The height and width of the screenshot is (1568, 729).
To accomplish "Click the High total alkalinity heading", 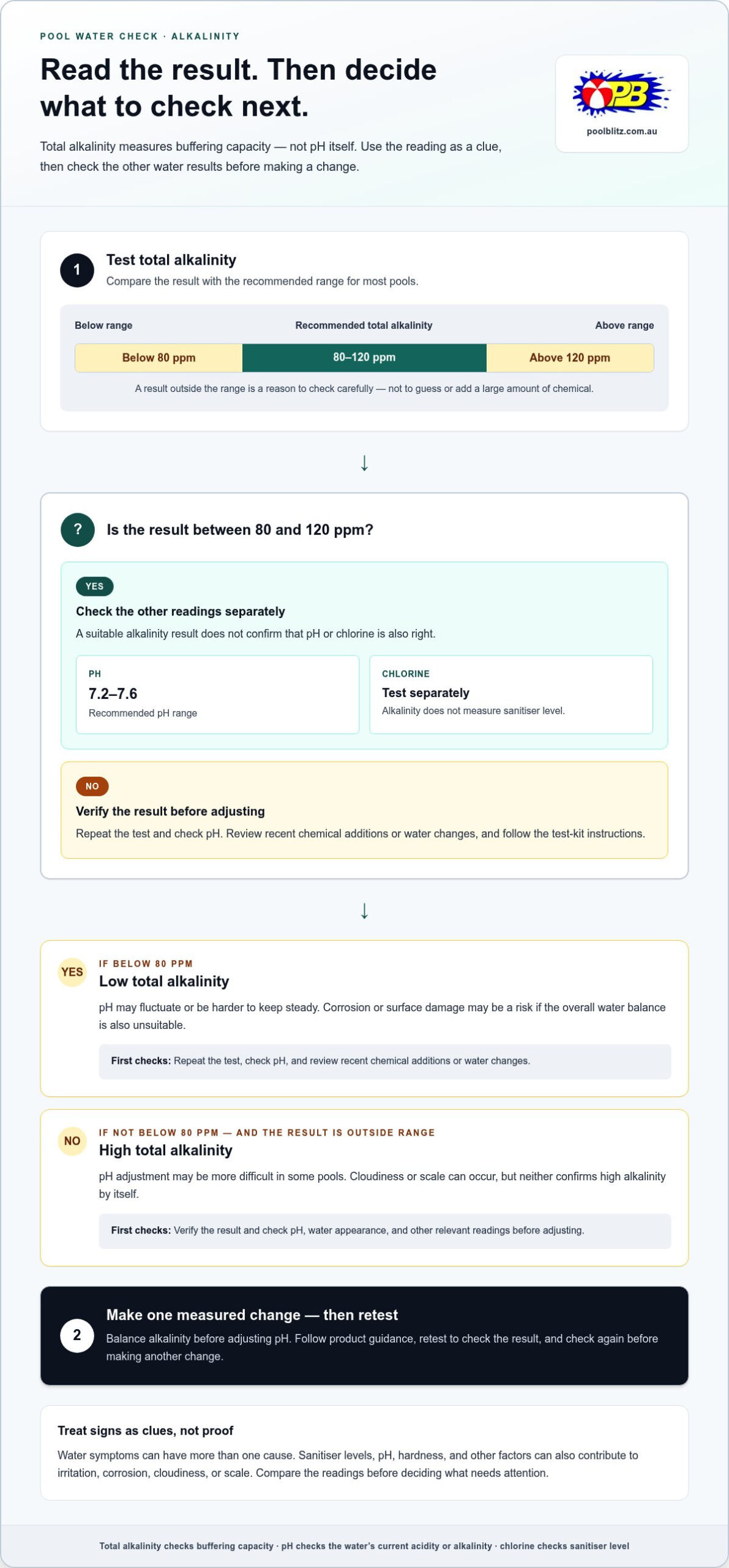I will click(166, 1150).
